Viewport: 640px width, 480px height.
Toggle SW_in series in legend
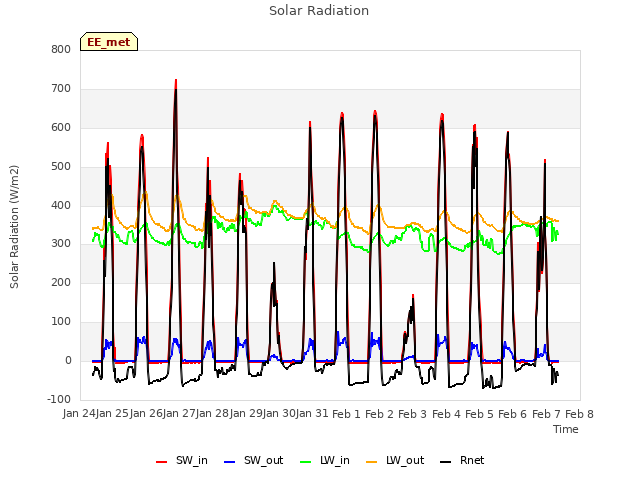click(182, 460)
